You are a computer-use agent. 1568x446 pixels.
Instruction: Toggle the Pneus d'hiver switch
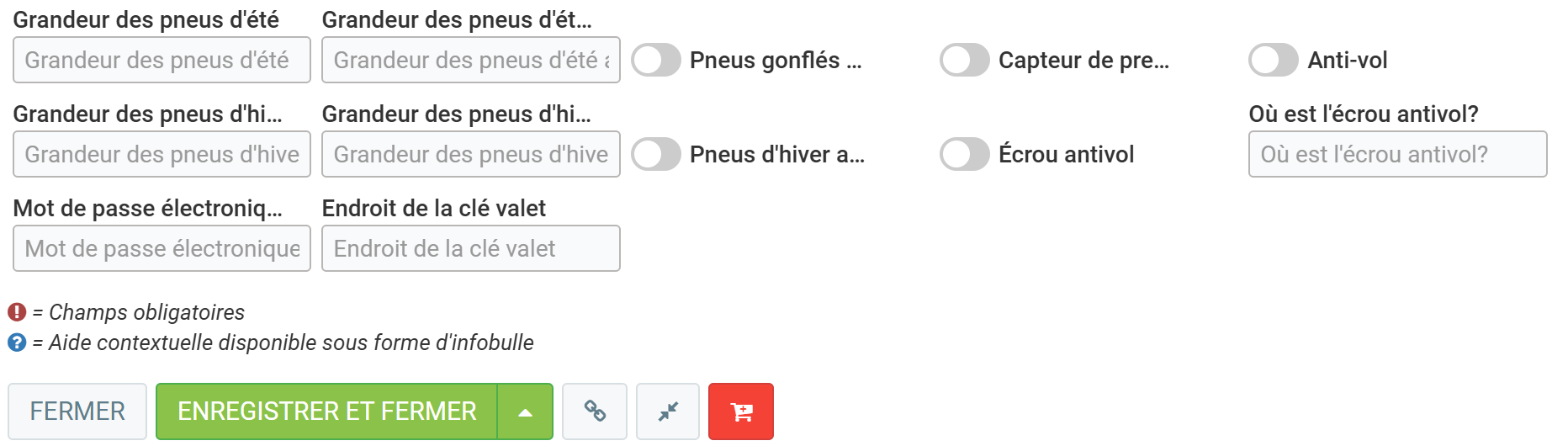(656, 155)
